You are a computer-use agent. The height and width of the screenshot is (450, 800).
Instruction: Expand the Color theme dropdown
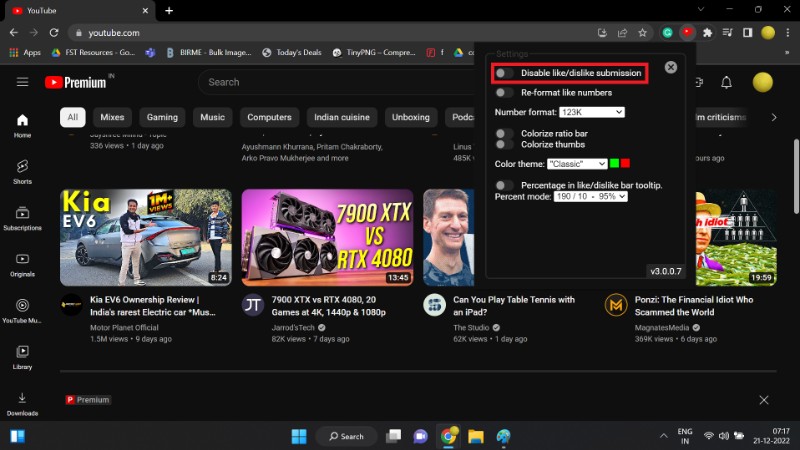pos(577,164)
